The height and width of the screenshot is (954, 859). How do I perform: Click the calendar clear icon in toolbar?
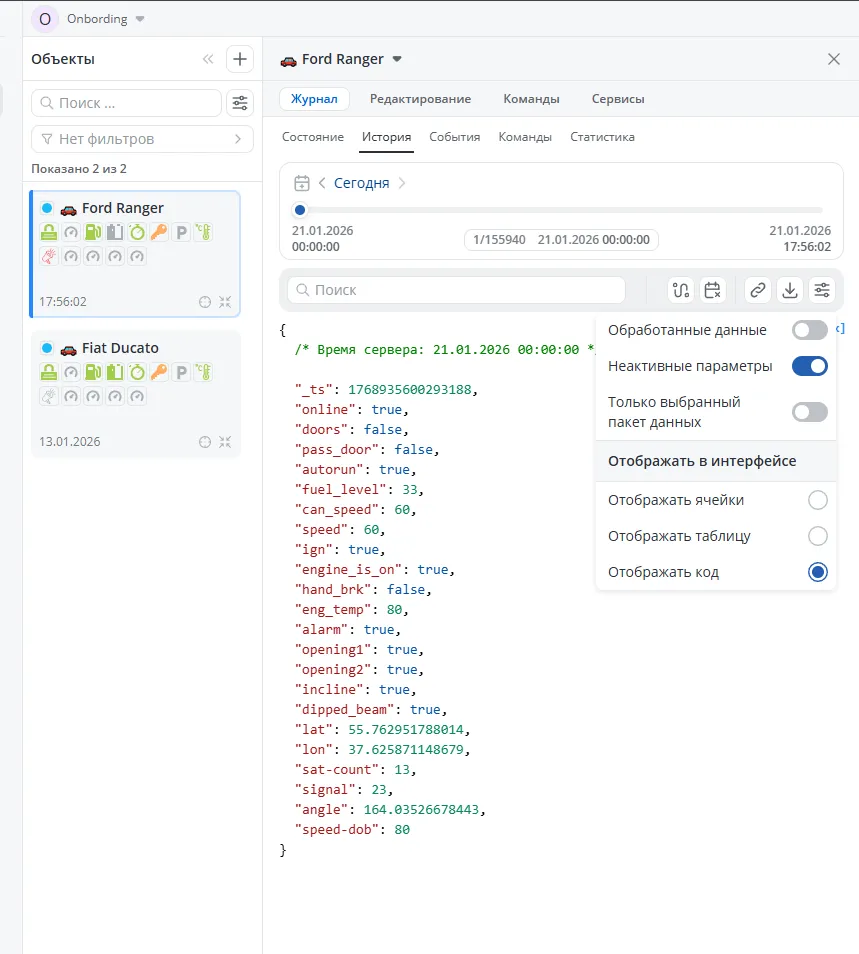point(712,290)
